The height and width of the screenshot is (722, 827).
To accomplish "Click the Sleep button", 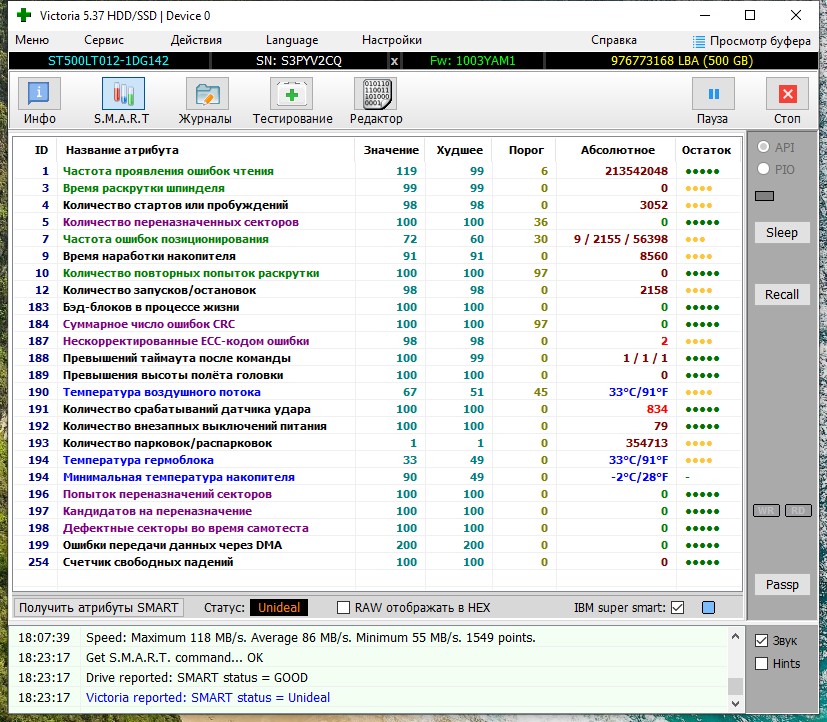I will tap(782, 233).
